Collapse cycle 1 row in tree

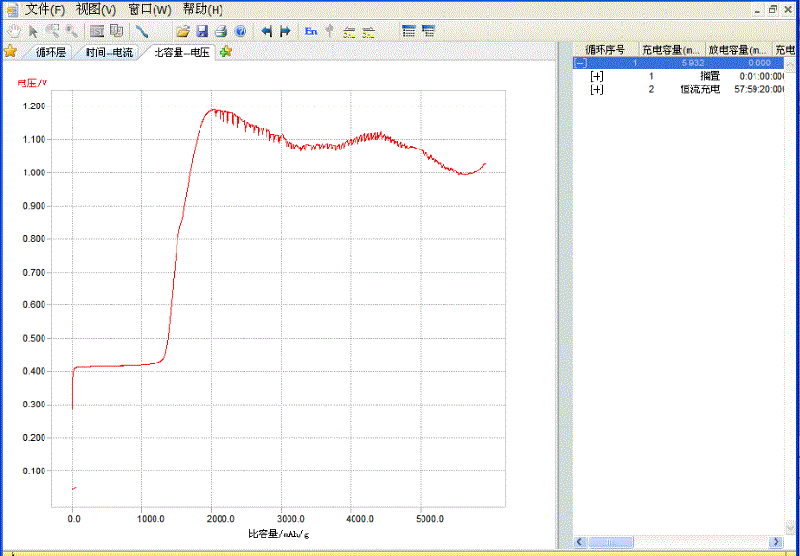[x=580, y=63]
